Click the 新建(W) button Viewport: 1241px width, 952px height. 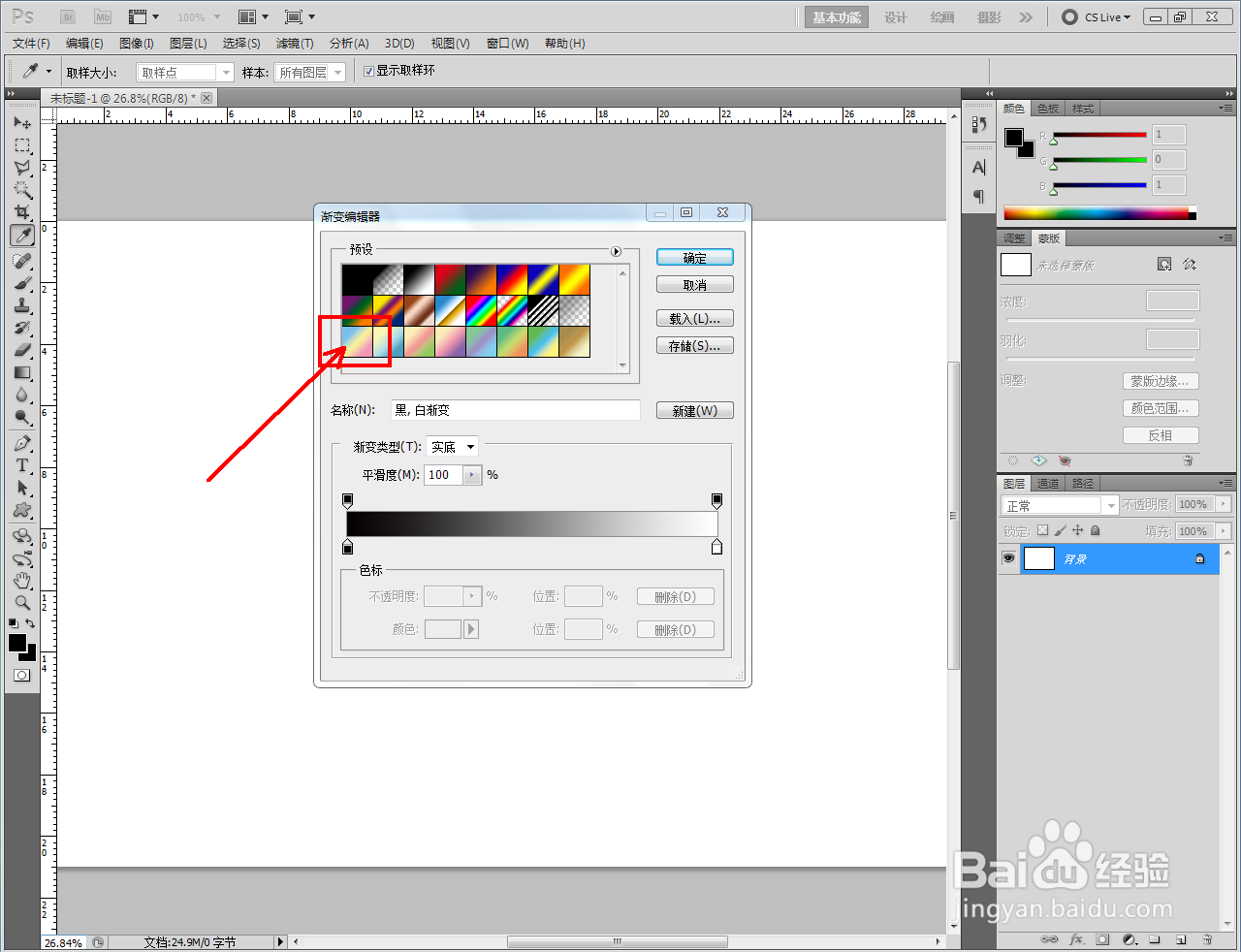(x=695, y=411)
